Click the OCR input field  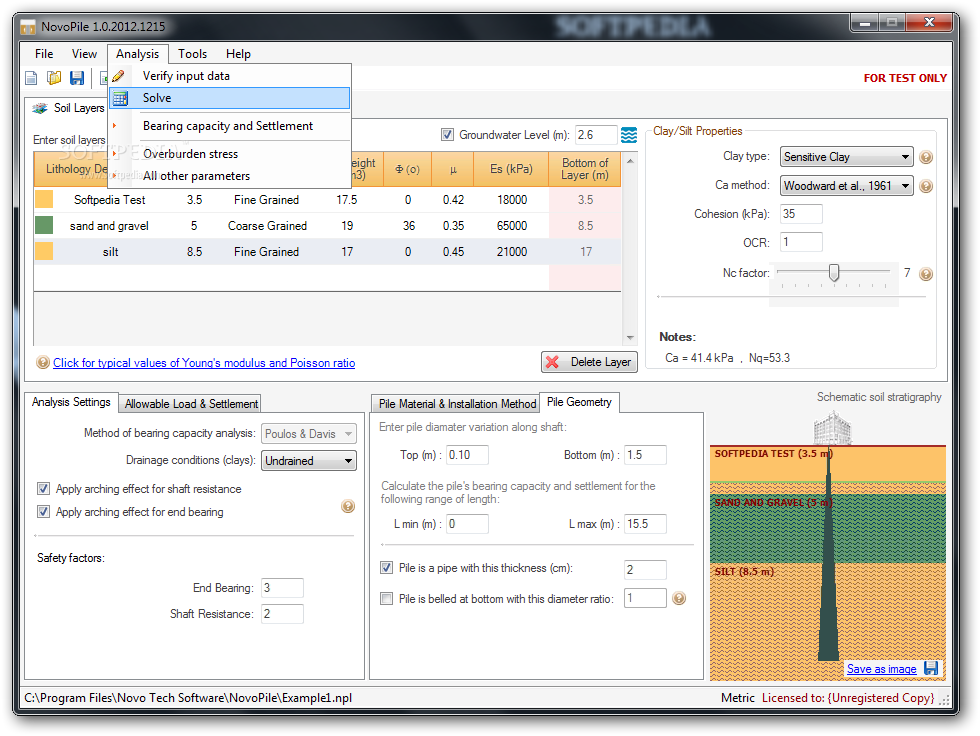click(x=801, y=242)
